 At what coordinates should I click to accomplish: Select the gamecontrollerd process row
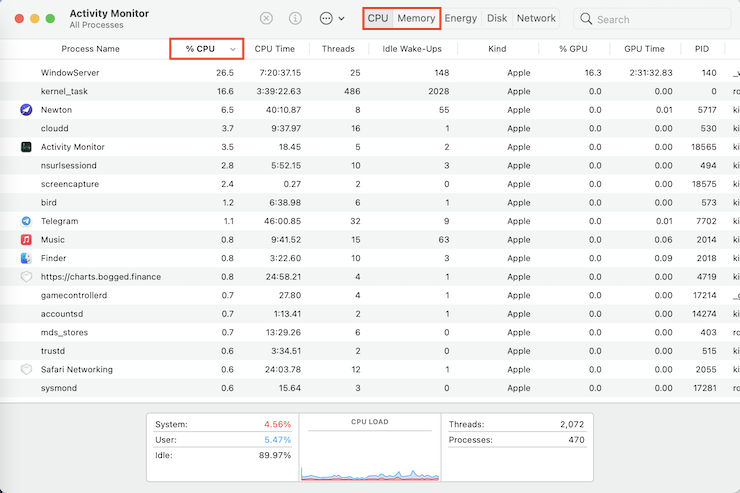click(x=370, y=295)
